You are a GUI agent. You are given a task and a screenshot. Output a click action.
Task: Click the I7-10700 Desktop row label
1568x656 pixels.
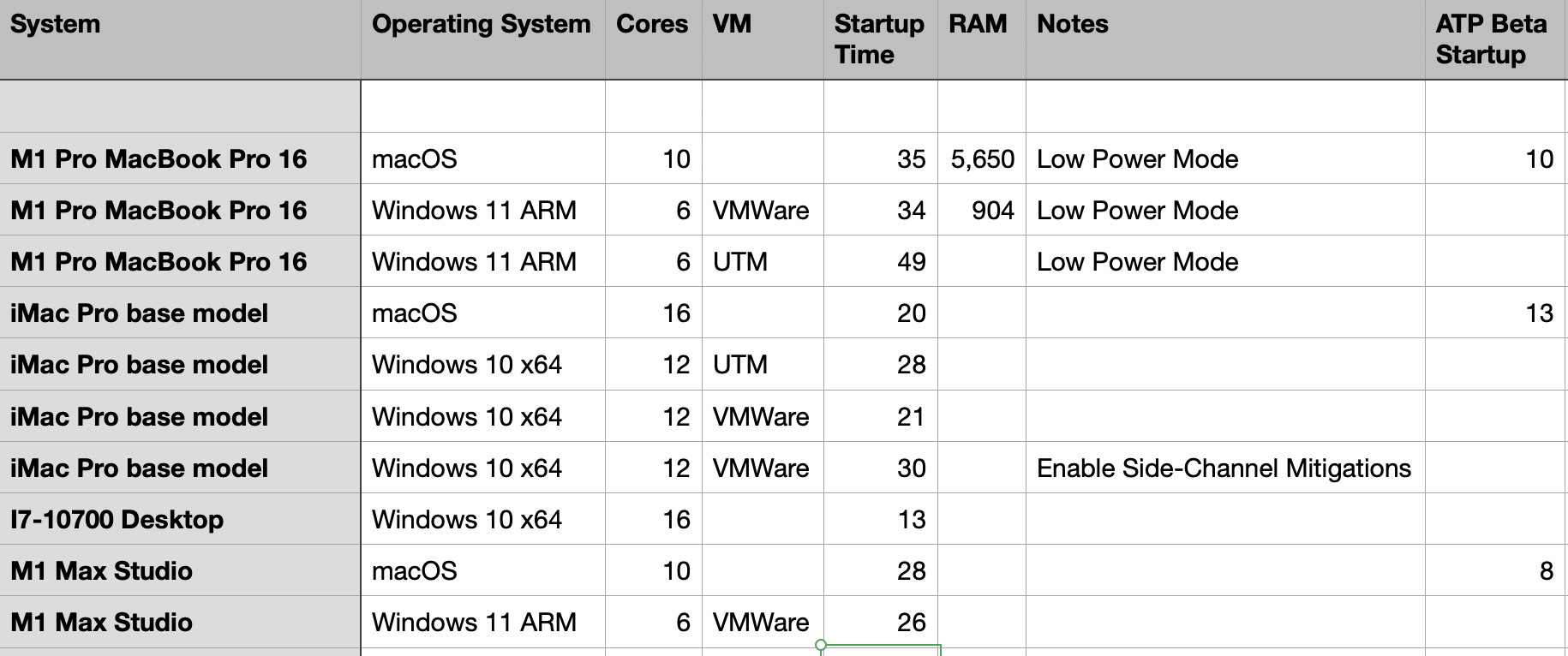180,519
